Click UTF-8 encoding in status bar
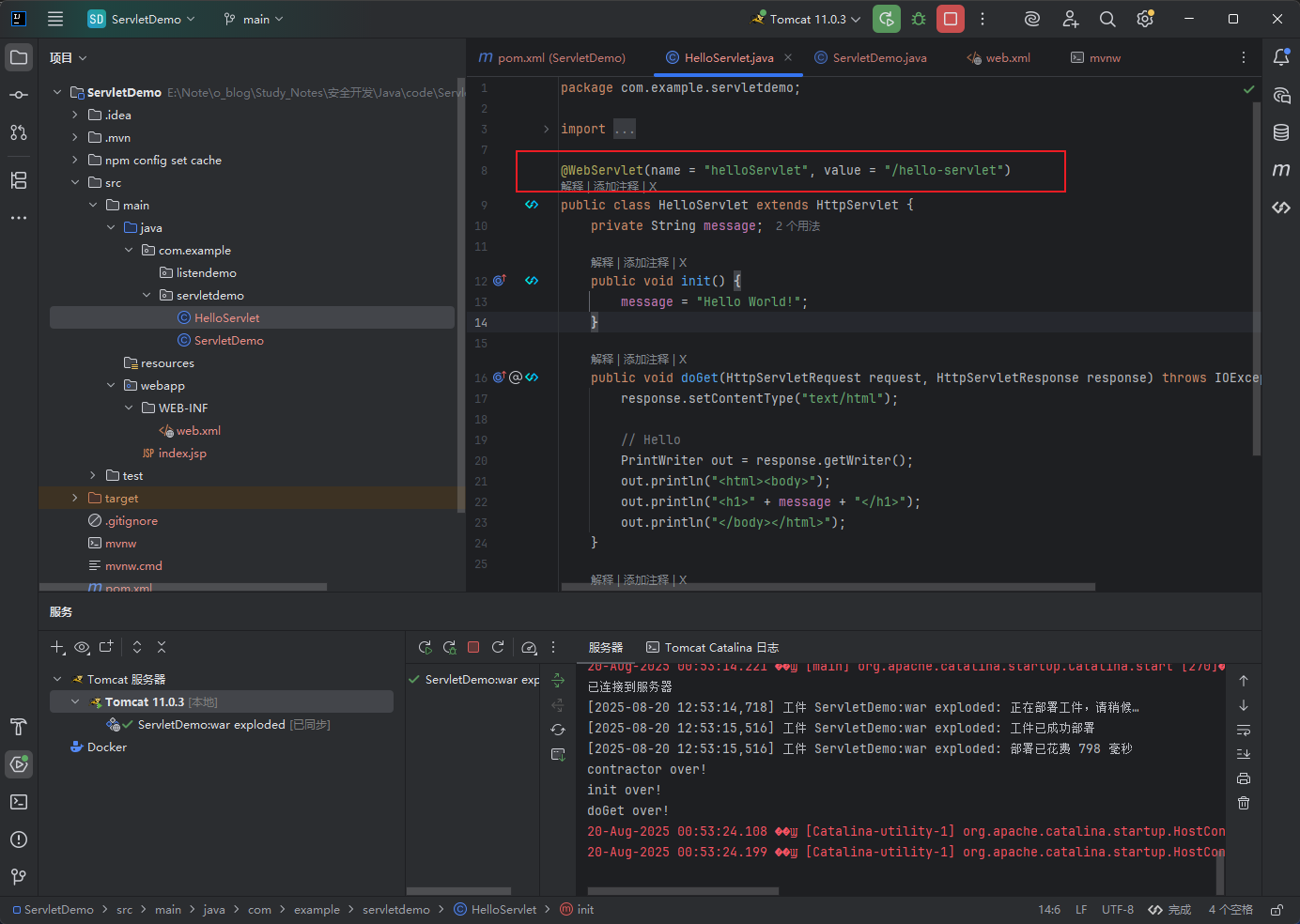 coord(1118,910)
